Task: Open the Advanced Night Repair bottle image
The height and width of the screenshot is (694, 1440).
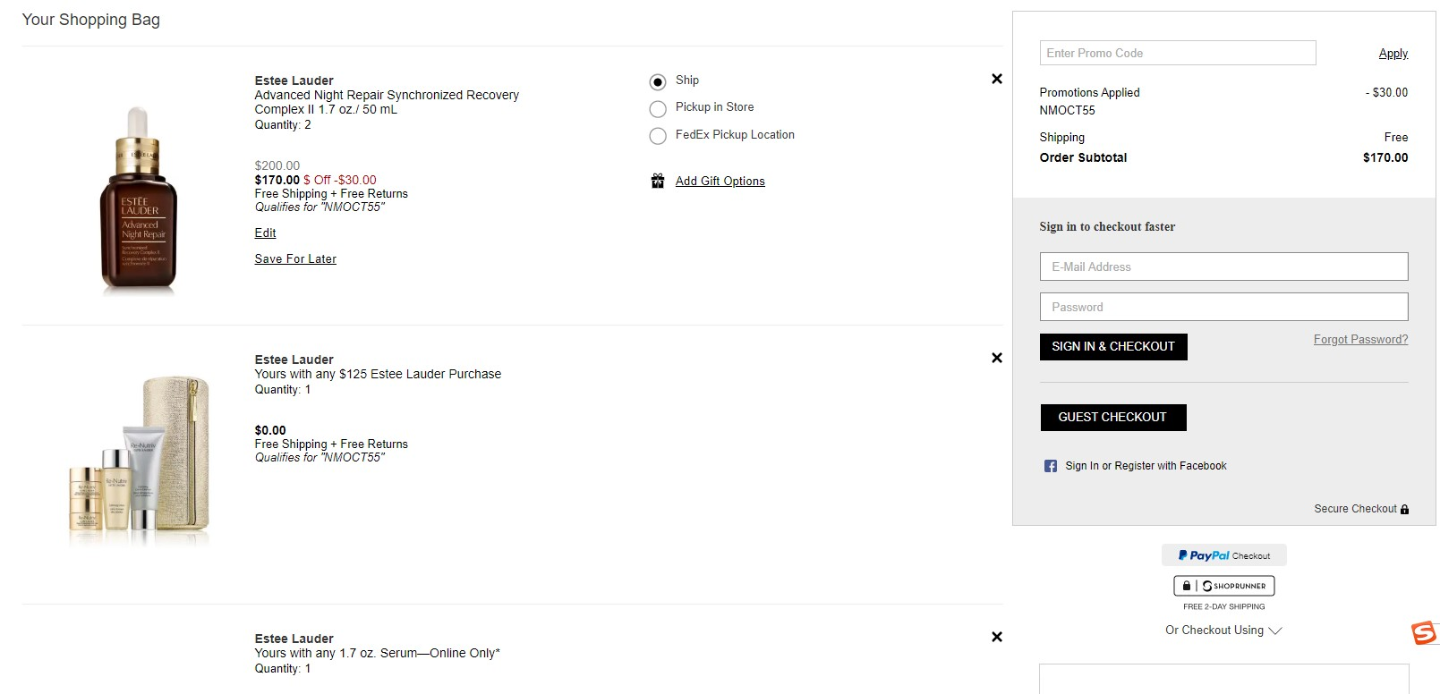Action: [x=138, y=199]
